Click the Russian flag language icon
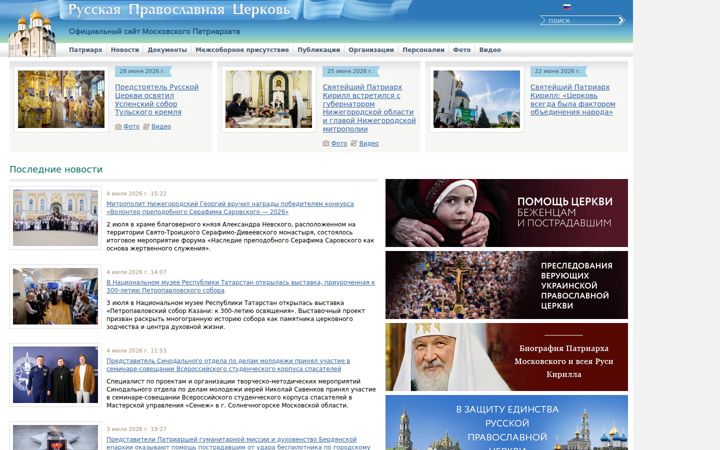720x450 pixels. [x=567, y=6]
